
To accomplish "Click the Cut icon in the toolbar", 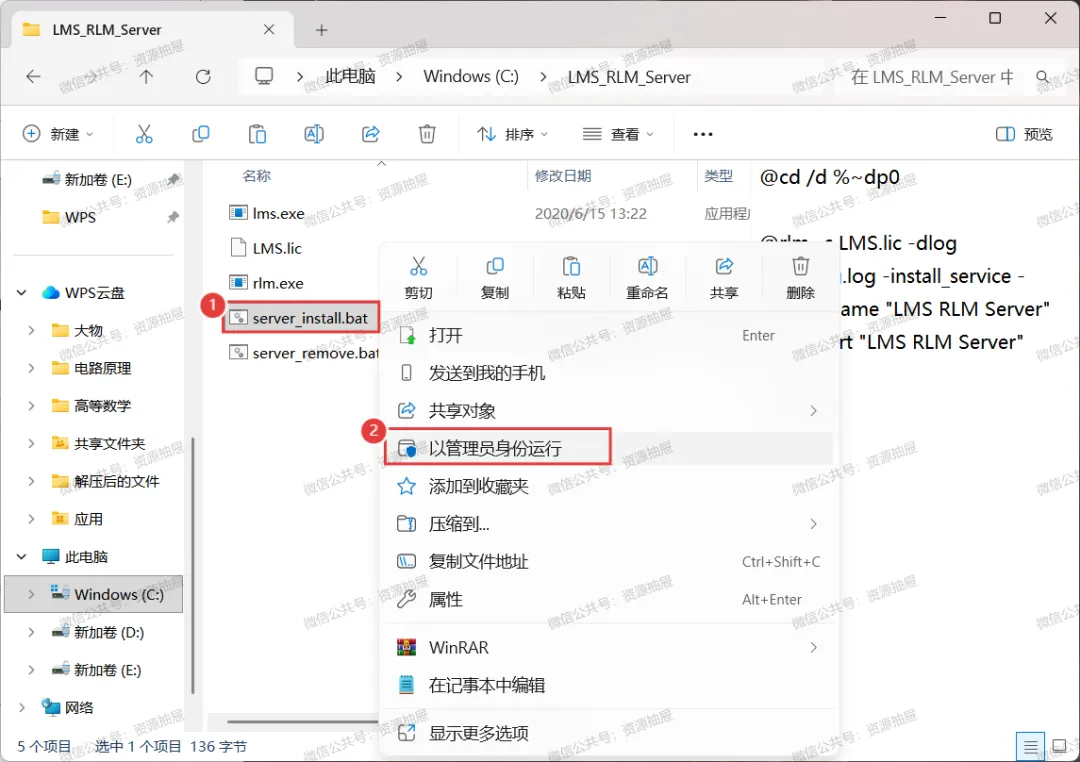I will pyautogui.click(x=144, y=134).
